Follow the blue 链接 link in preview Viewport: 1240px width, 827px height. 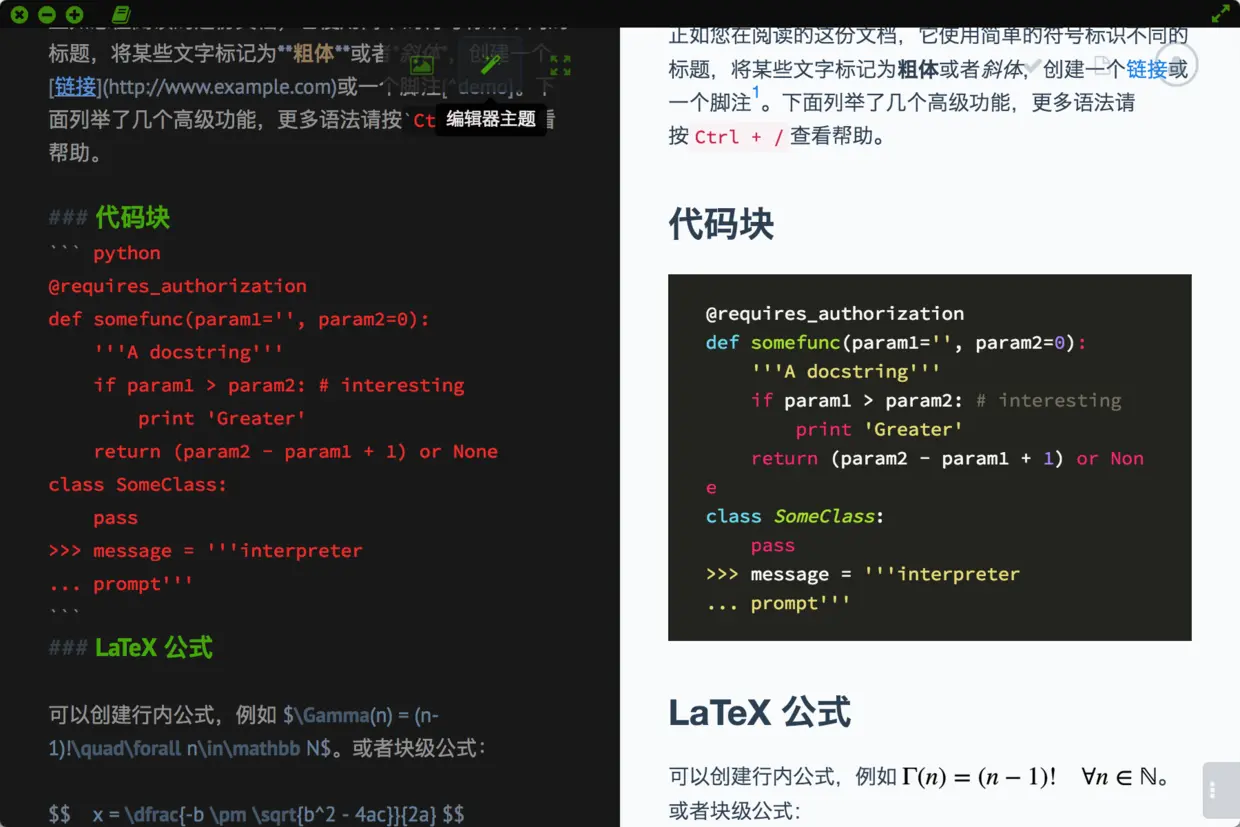pos(1147,69)
